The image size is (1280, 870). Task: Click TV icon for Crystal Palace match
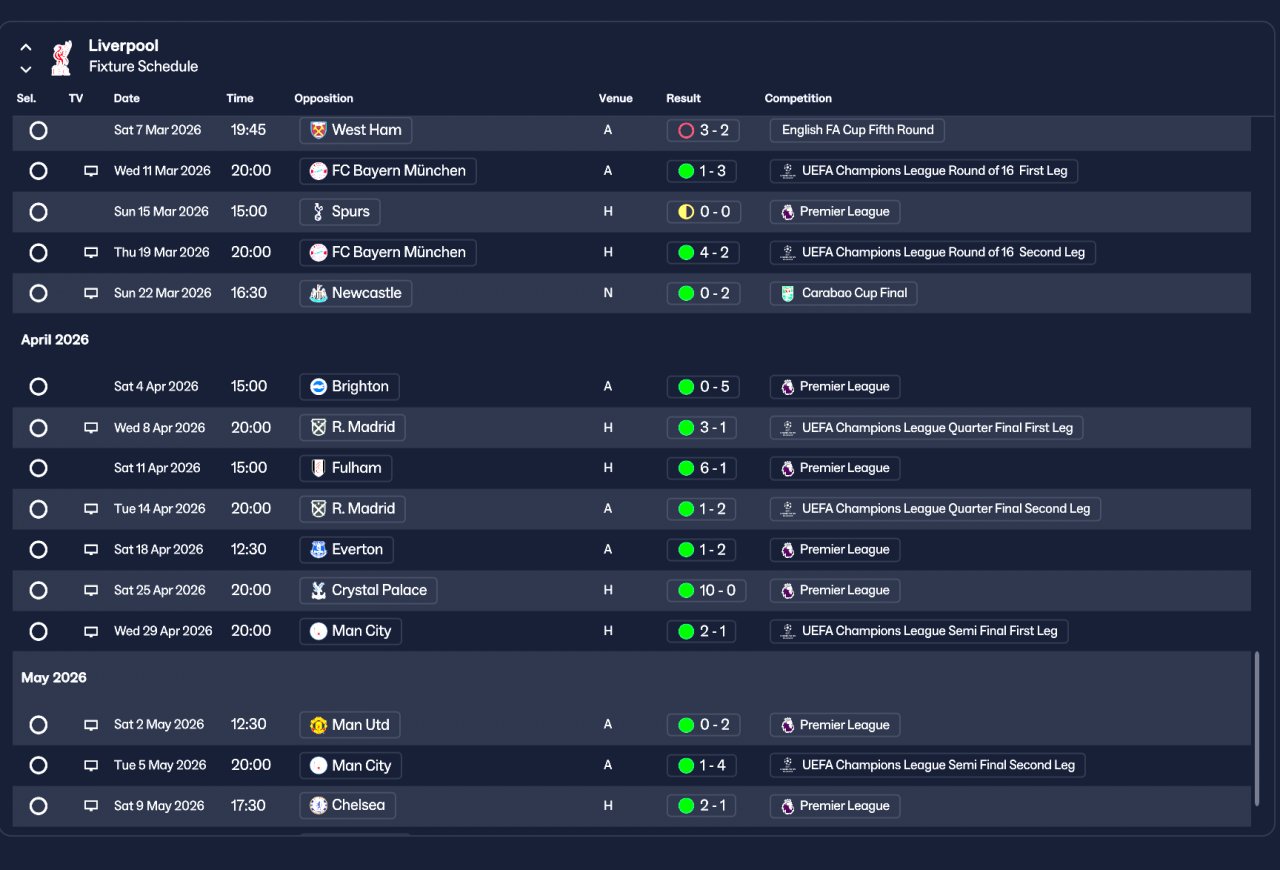pyautogui.click(x=91, y=590)
